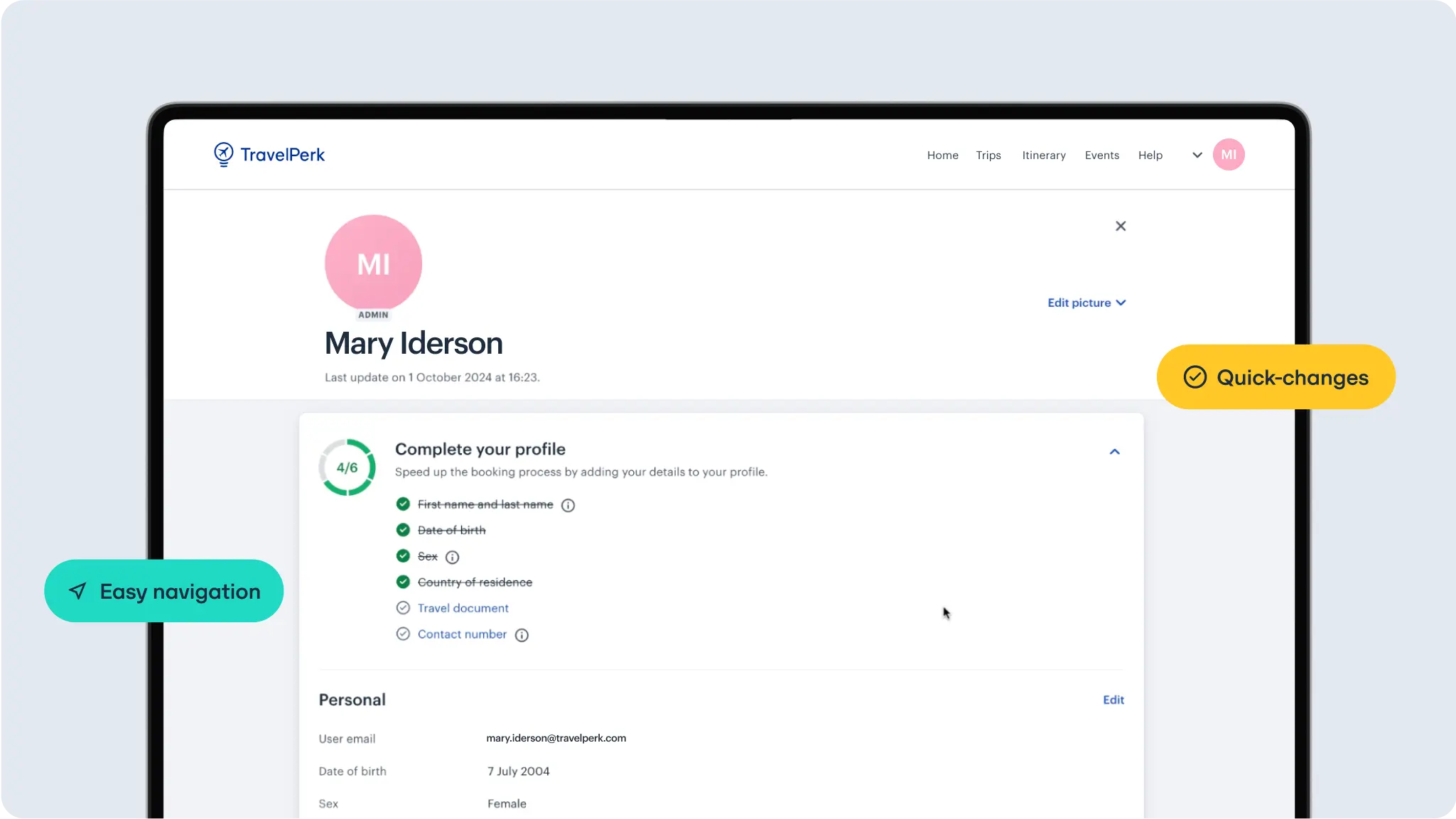
Task: Click the TravelPerk plane logo
Action: 223,154
